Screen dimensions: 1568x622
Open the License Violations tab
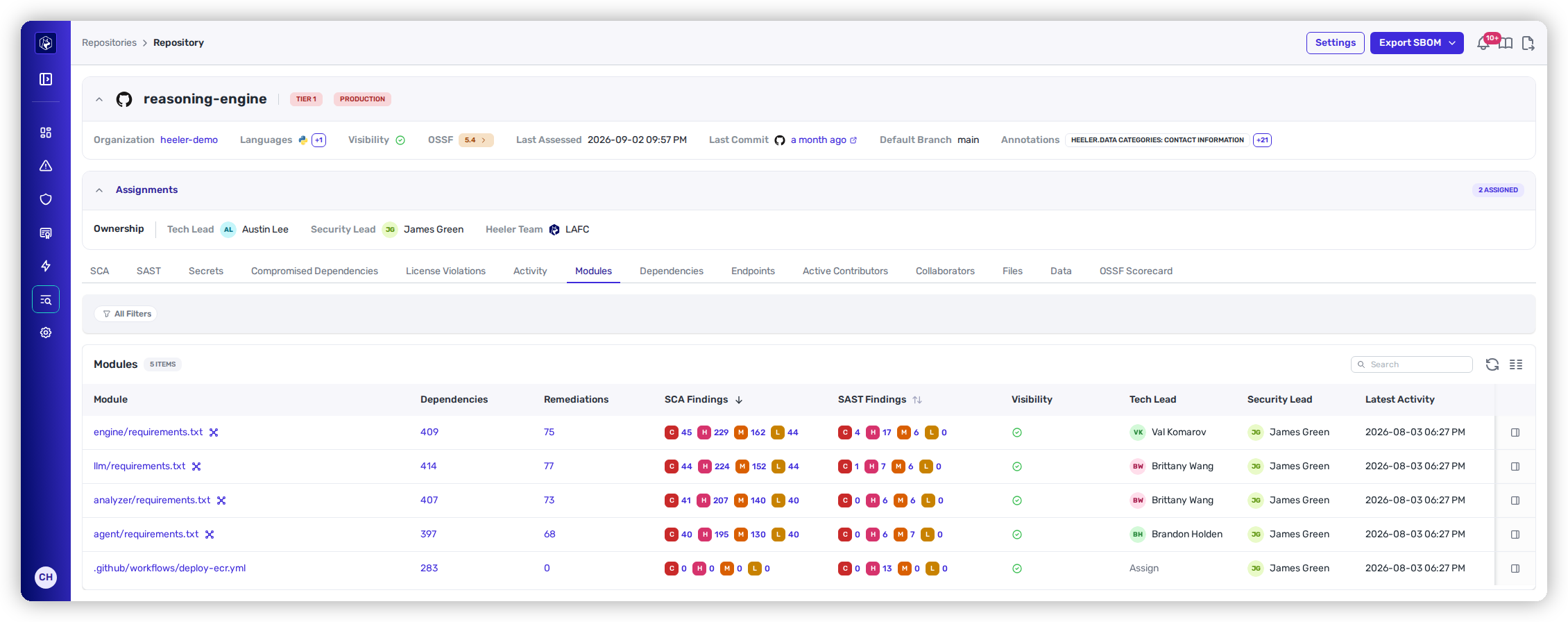pyautogui.click(x=445, y=271)
